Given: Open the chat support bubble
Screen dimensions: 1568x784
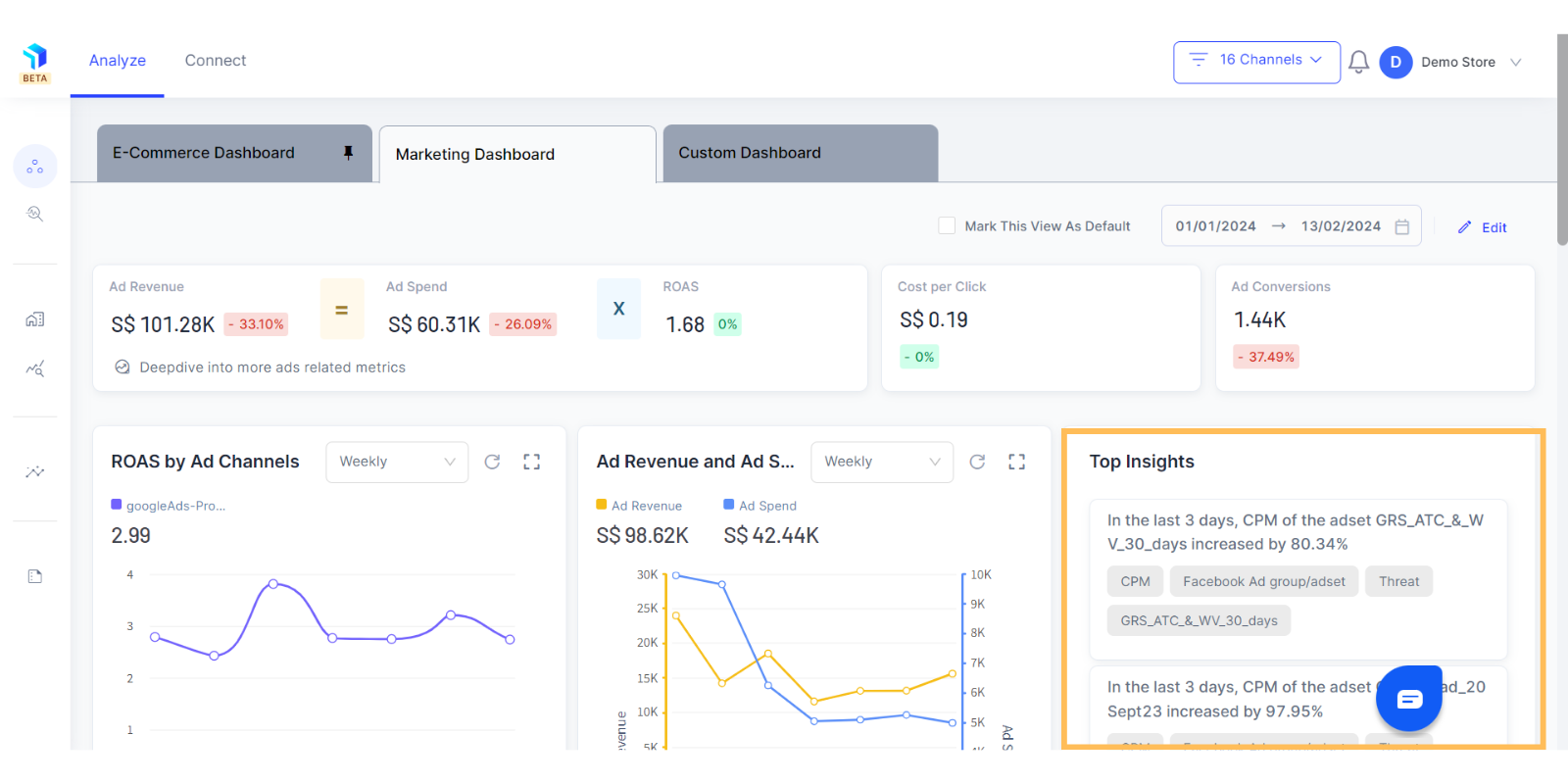Looking at the screenshot, I should tap(1409, 699).
